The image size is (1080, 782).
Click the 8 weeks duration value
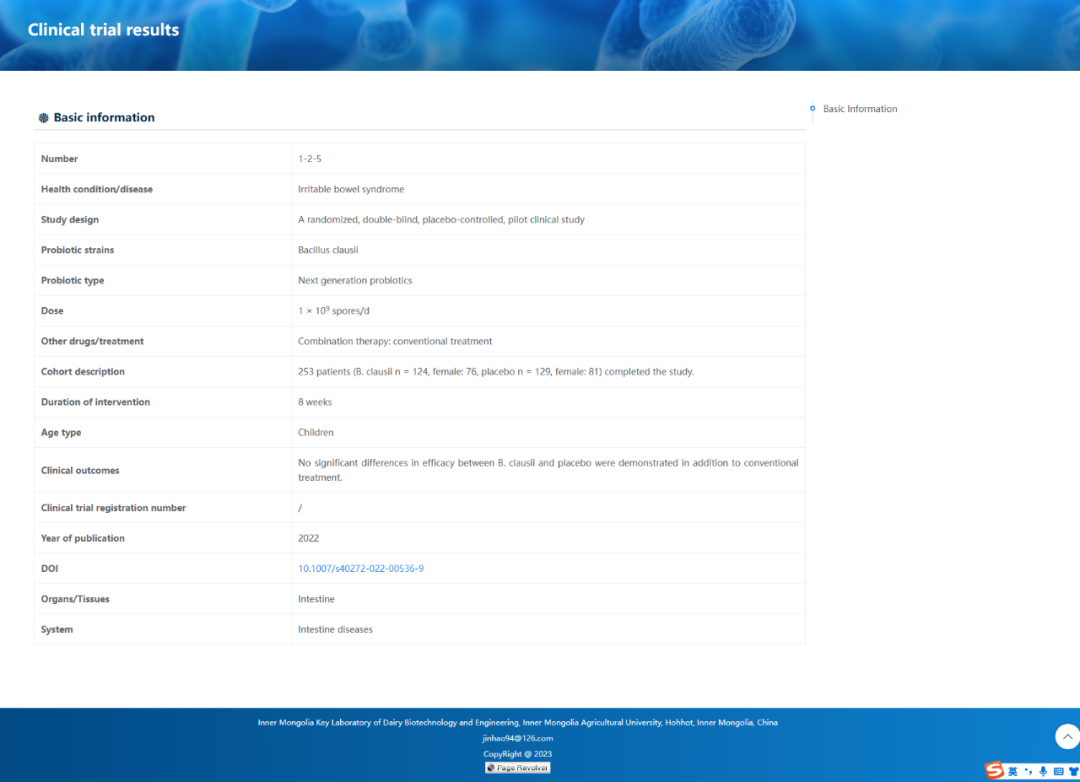(x=315, y=402)
